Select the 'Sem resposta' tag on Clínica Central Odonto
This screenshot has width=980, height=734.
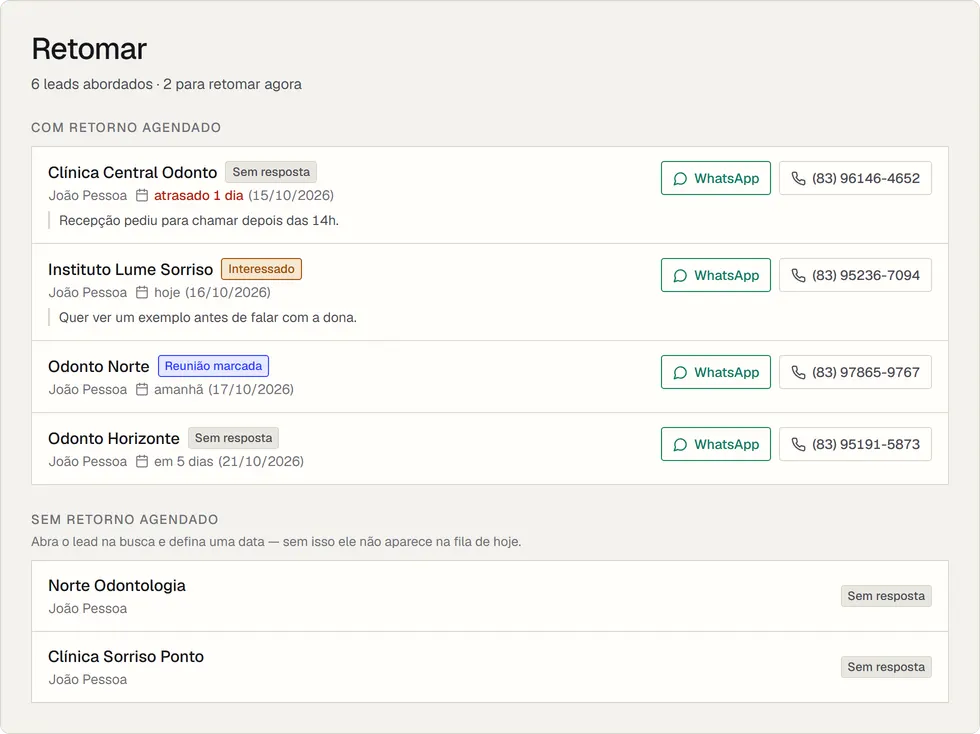(x=271, y=172)
